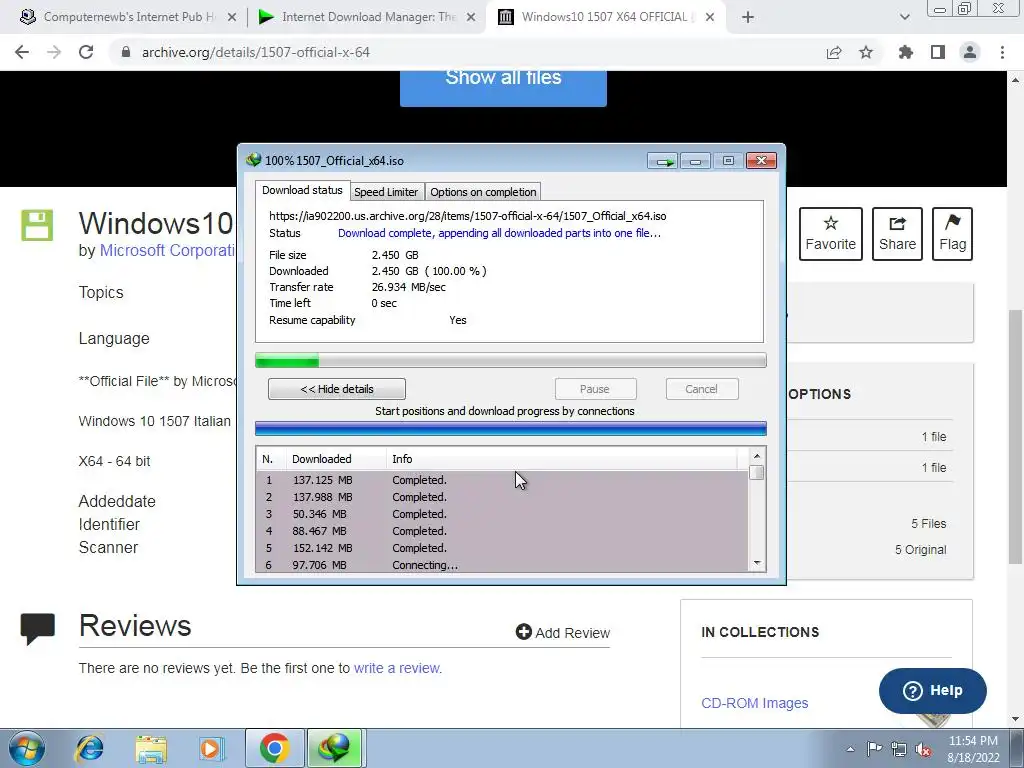Go back with the browser back arrow

(22, 52)
